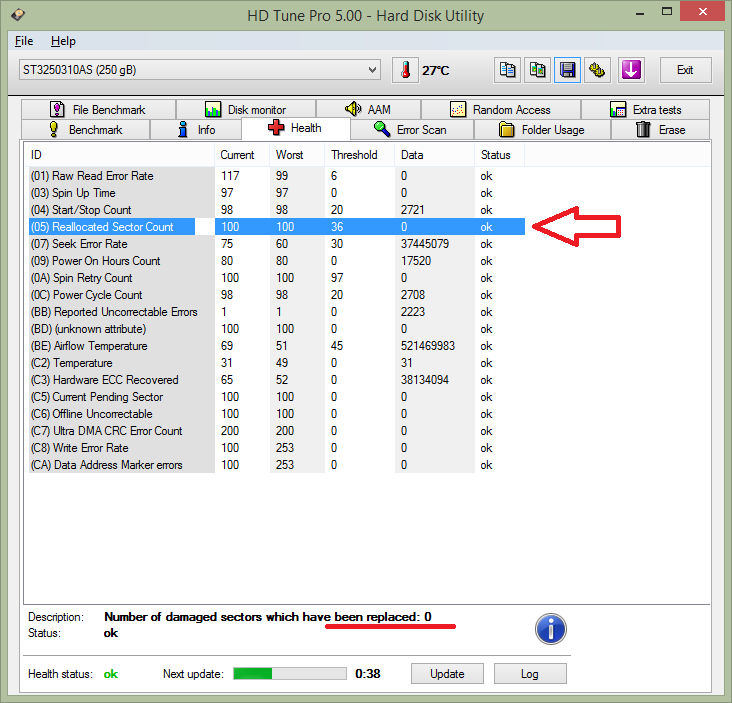Select the Offline Uncorrectable row
The image size is (732, 703).
[x=276, y=414]
